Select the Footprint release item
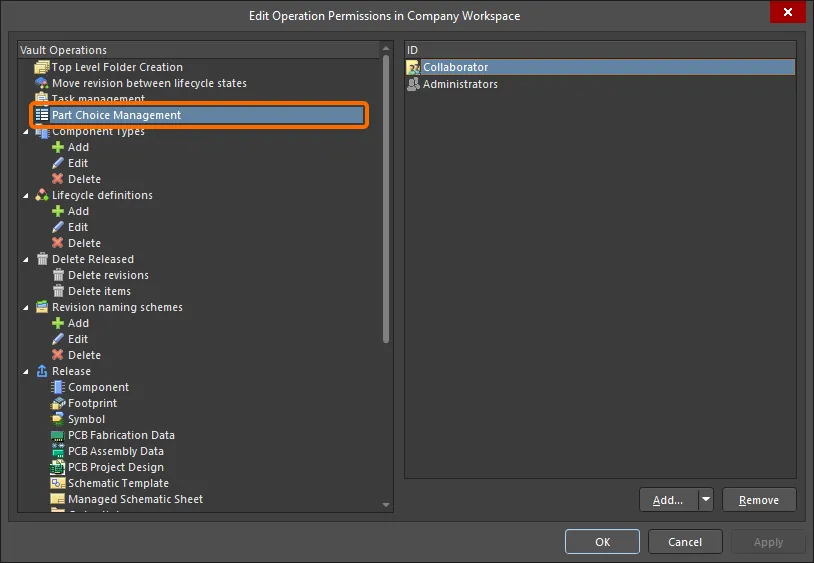Image resolution: width=814 pixels, height=563 pixels. pyautogui.click(x=92, y=403)
